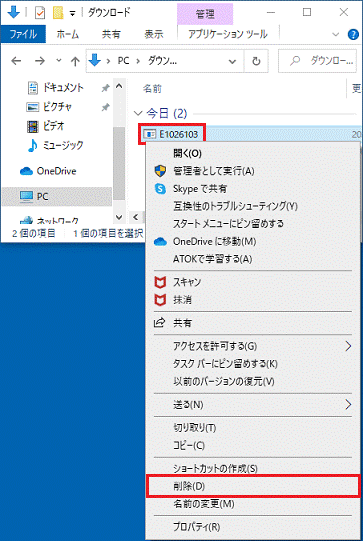Choose プロパティ(R) from the menu

pos(253,527)
